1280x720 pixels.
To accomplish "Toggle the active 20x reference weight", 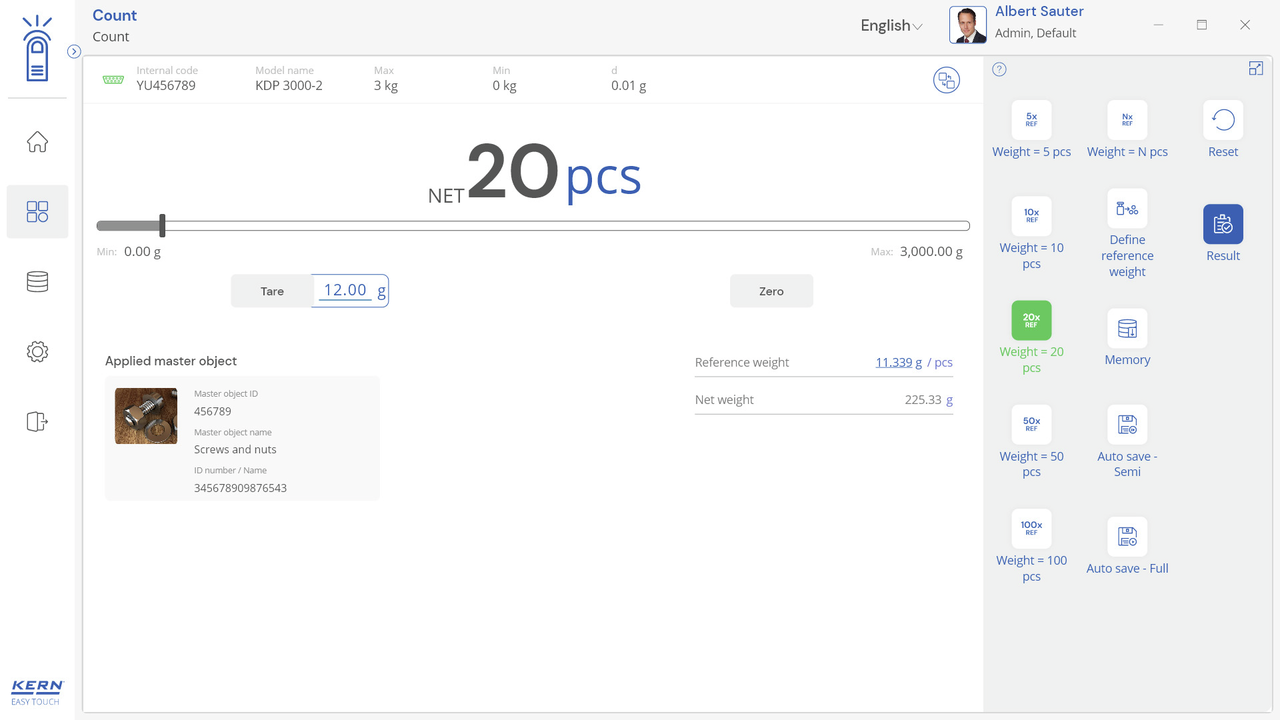I will tap(1031, 321).
